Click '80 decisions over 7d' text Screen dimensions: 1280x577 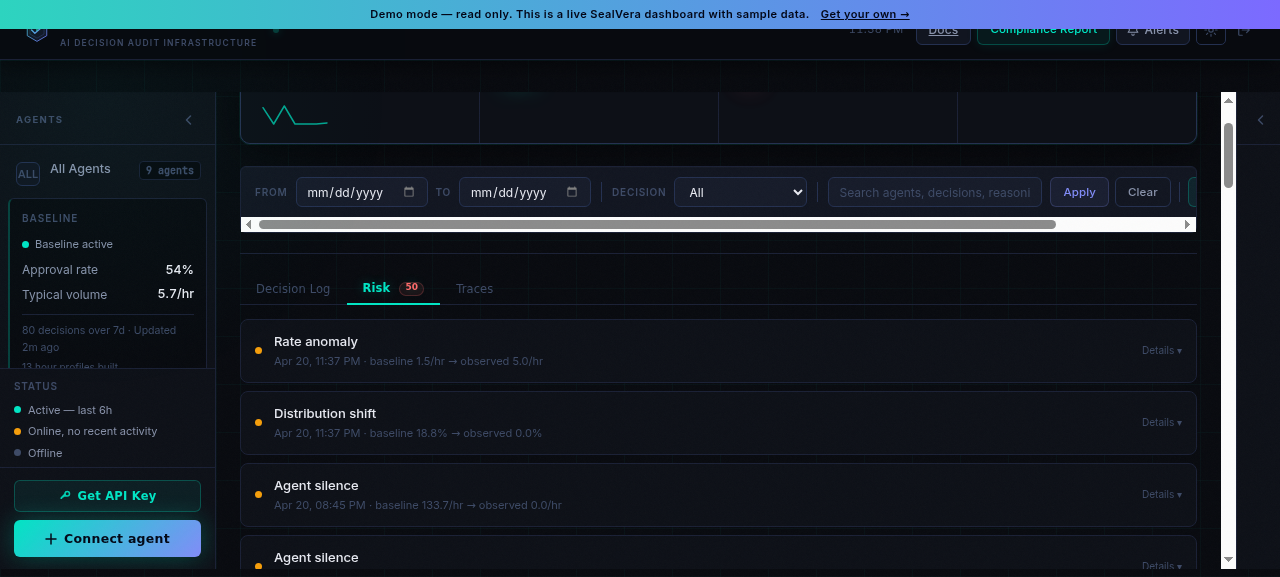click(75, 330)
